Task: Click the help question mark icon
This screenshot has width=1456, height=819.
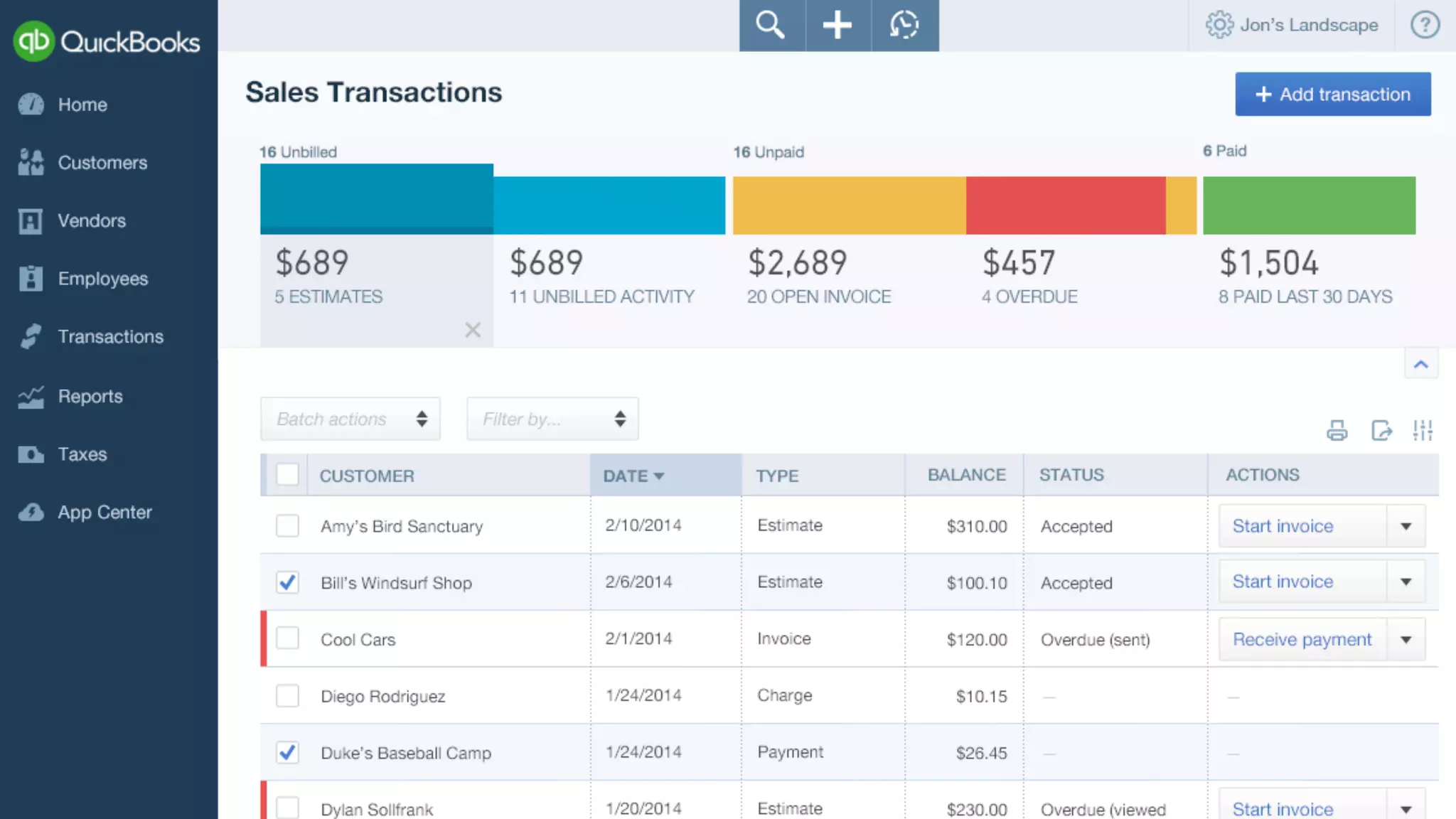Action: point(1425,26)
